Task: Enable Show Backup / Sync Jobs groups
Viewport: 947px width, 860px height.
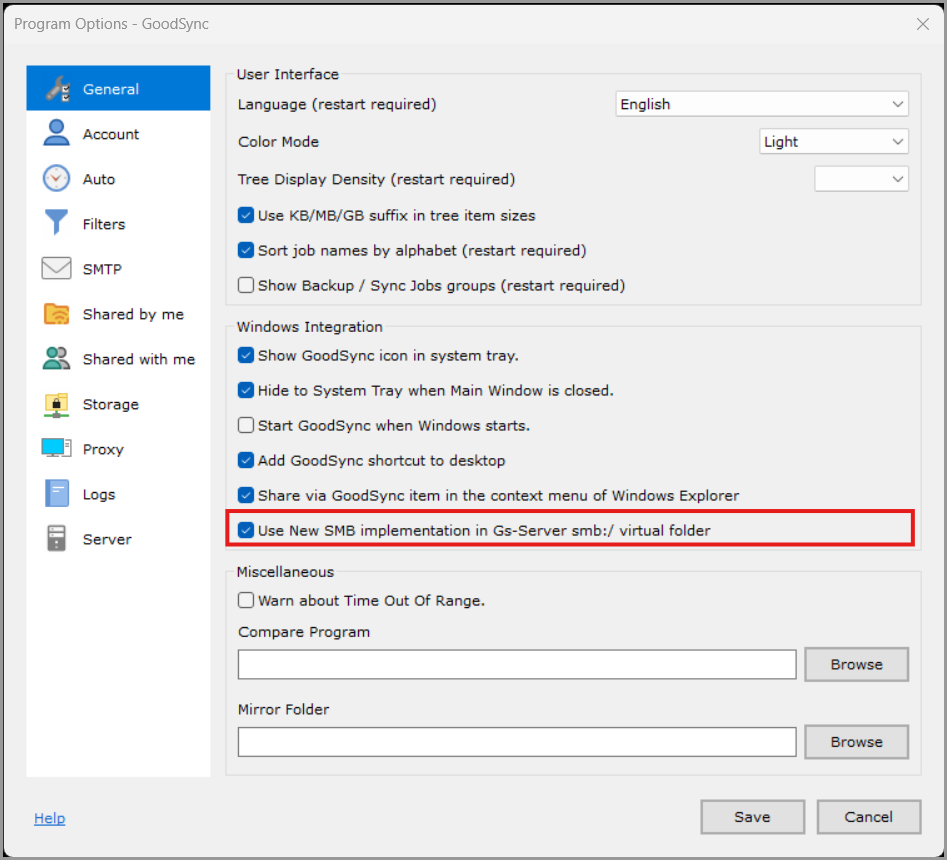Action: (246, 285)
